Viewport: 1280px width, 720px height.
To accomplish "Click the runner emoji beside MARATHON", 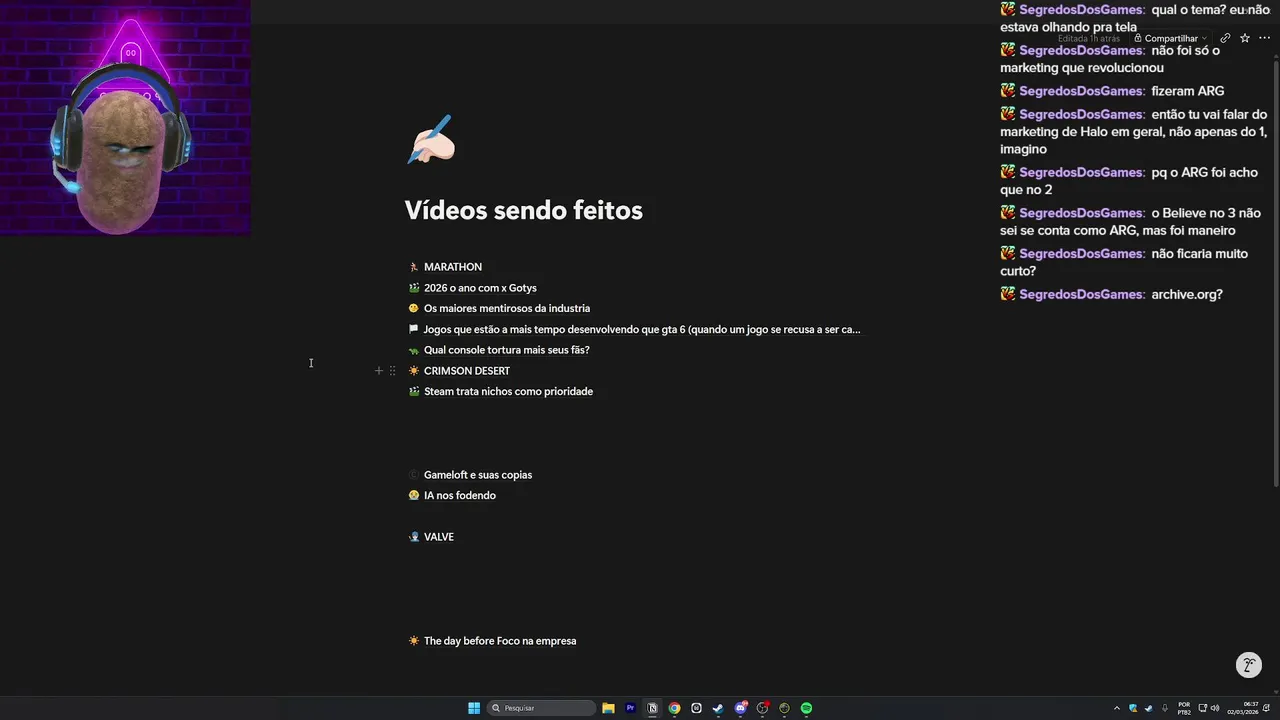I will pyautogui.click(x=414, y=267).
